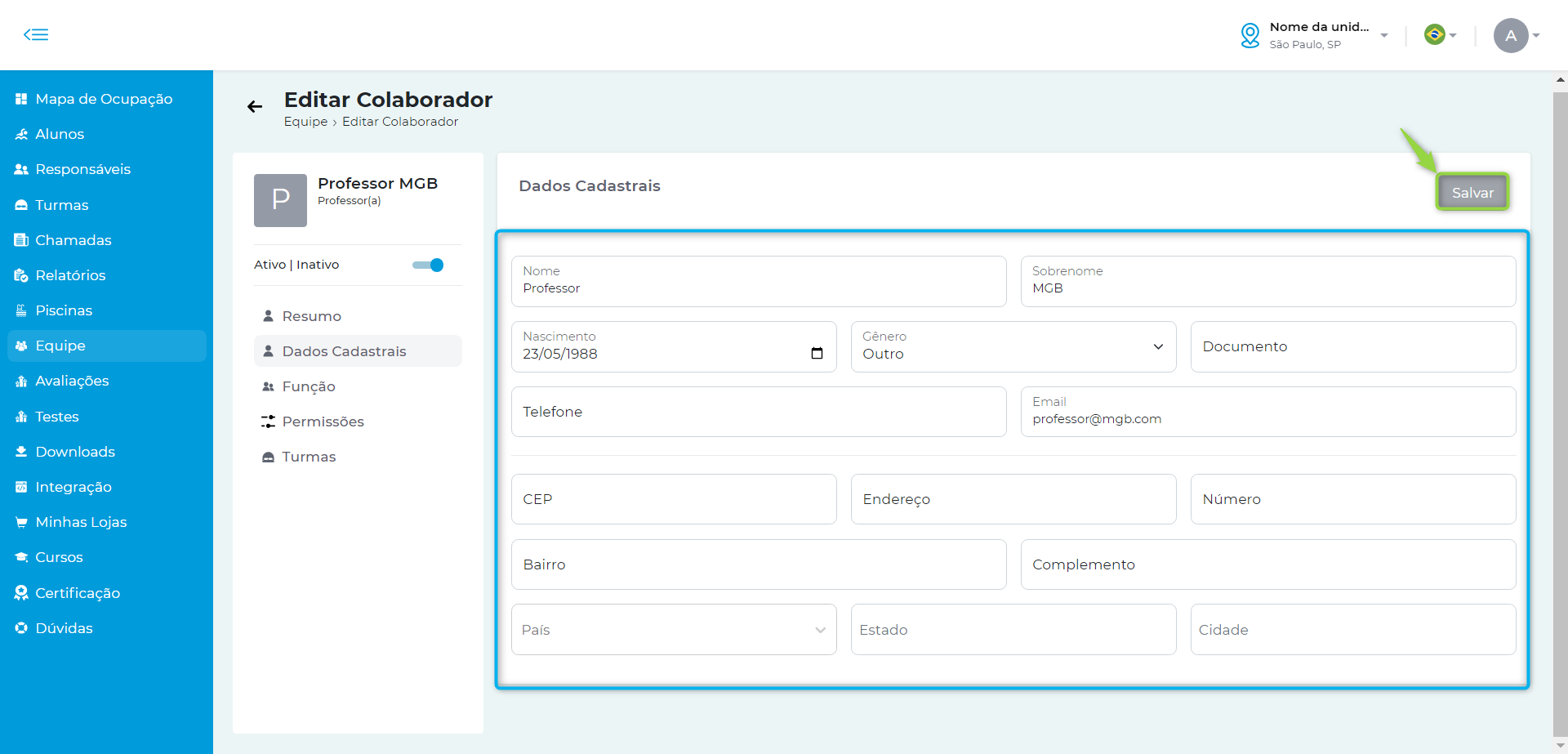Click the Turmas sidebar icon
Screen dimensions: 1568x754
(x=21, y=205)
